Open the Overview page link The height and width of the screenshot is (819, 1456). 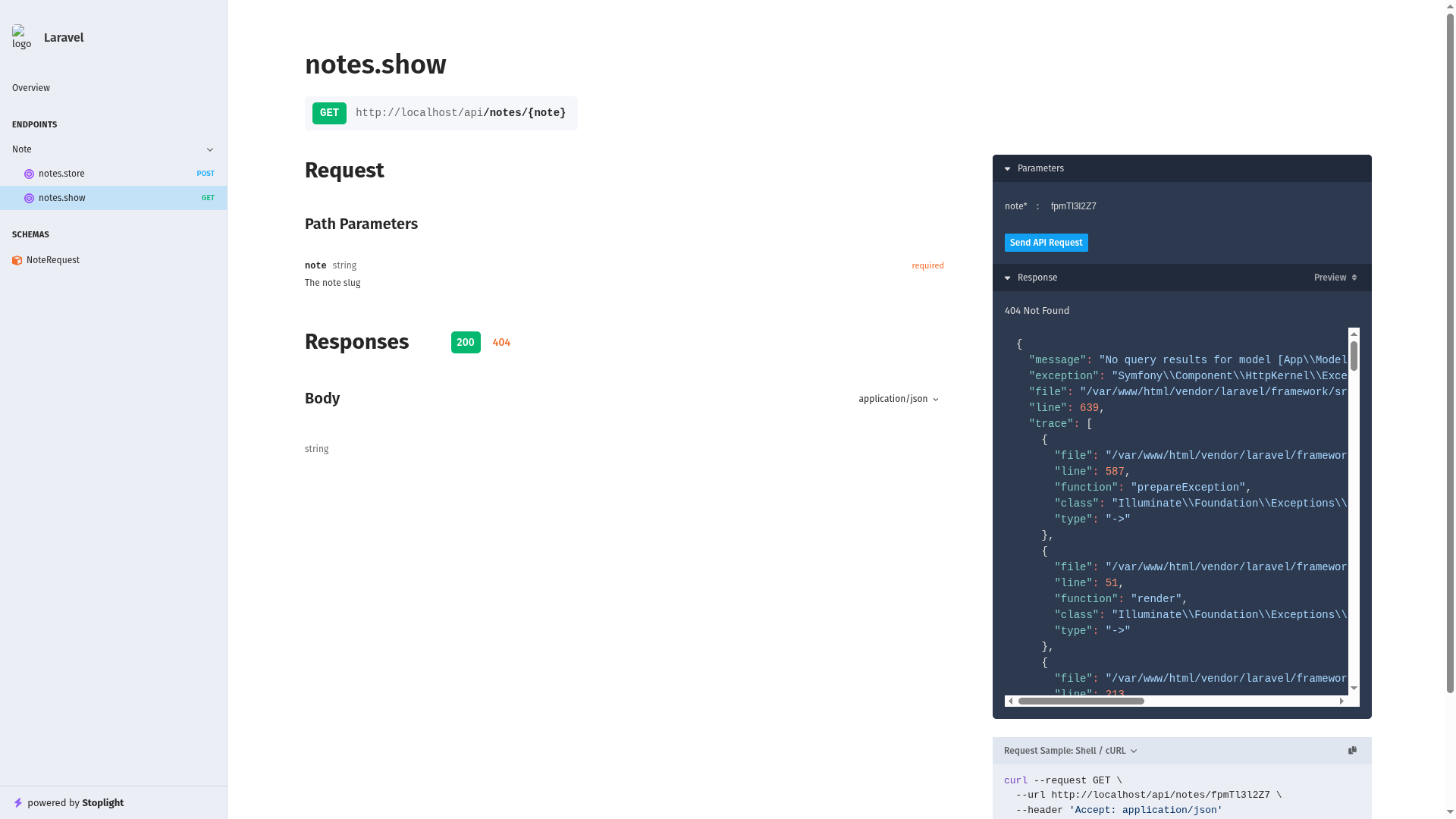[x=31, y=88]
